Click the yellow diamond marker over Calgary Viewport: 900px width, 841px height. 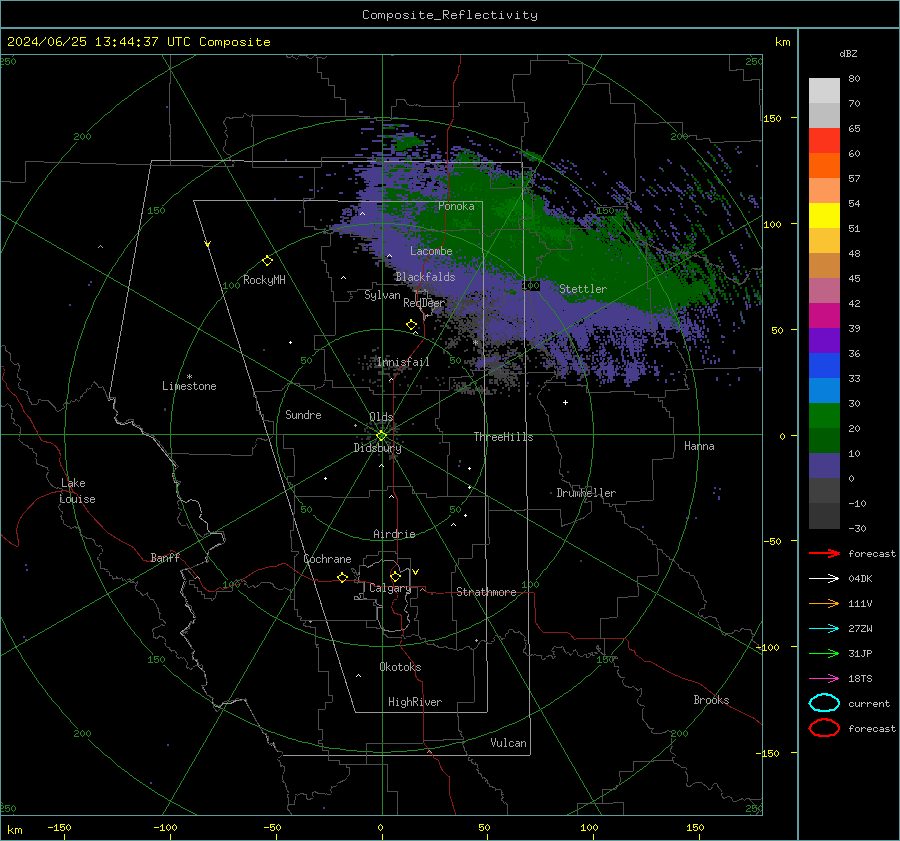click(x=395, y=576)
